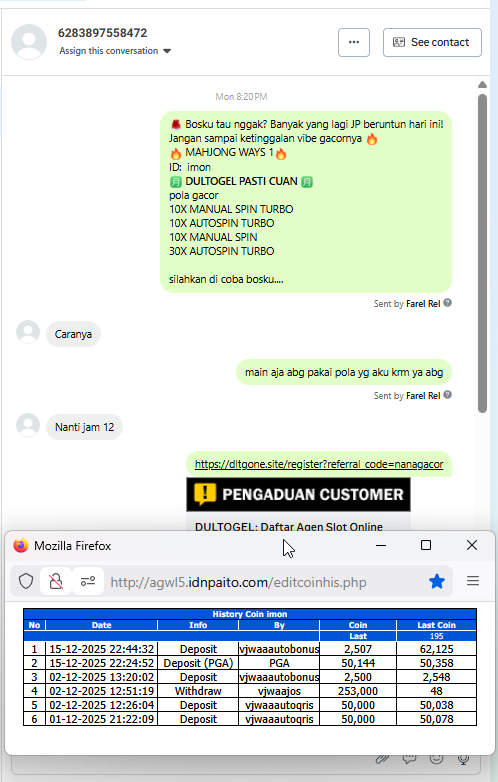Minimize the Mozilla Firefox window
This screenshot has width=498, height=782.
[381, 546]
